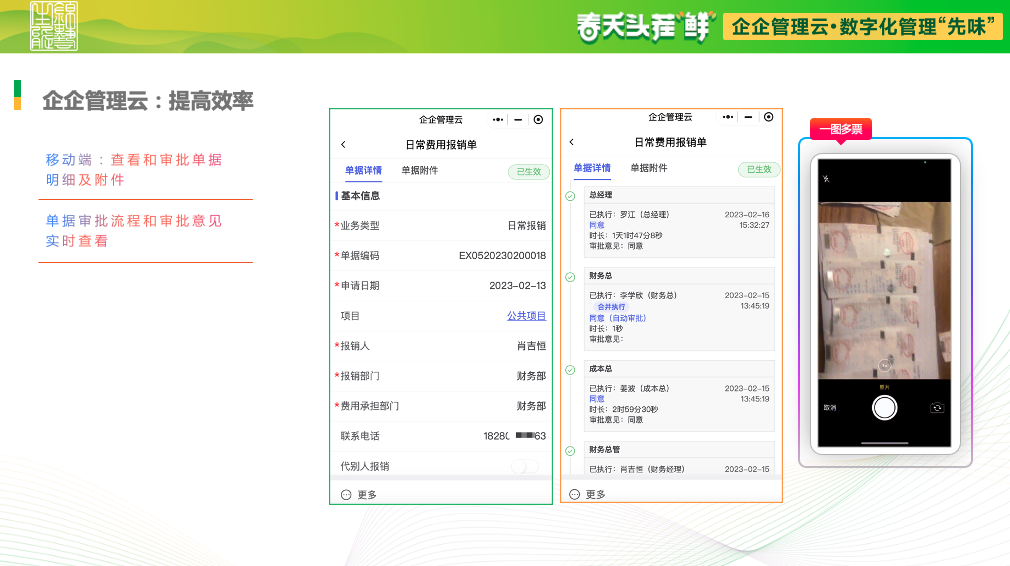The height and width of the screenshot is (566, 1010).
Task: Toggle the 代别人报销 switch
Action: click(x=524, y=466)
